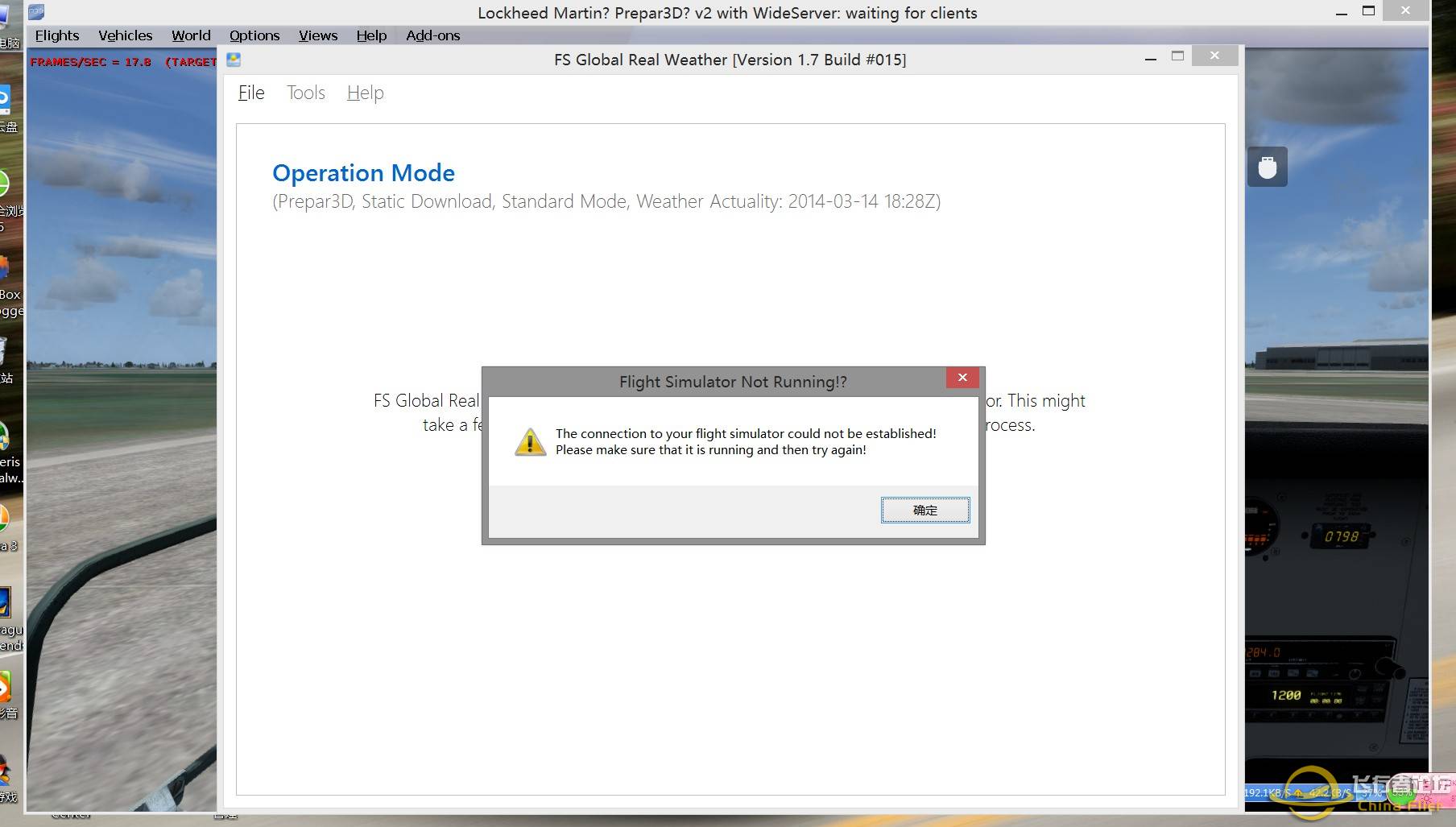
Task: Maximize the Prepar3D main window
Action: coord(1368,10)
